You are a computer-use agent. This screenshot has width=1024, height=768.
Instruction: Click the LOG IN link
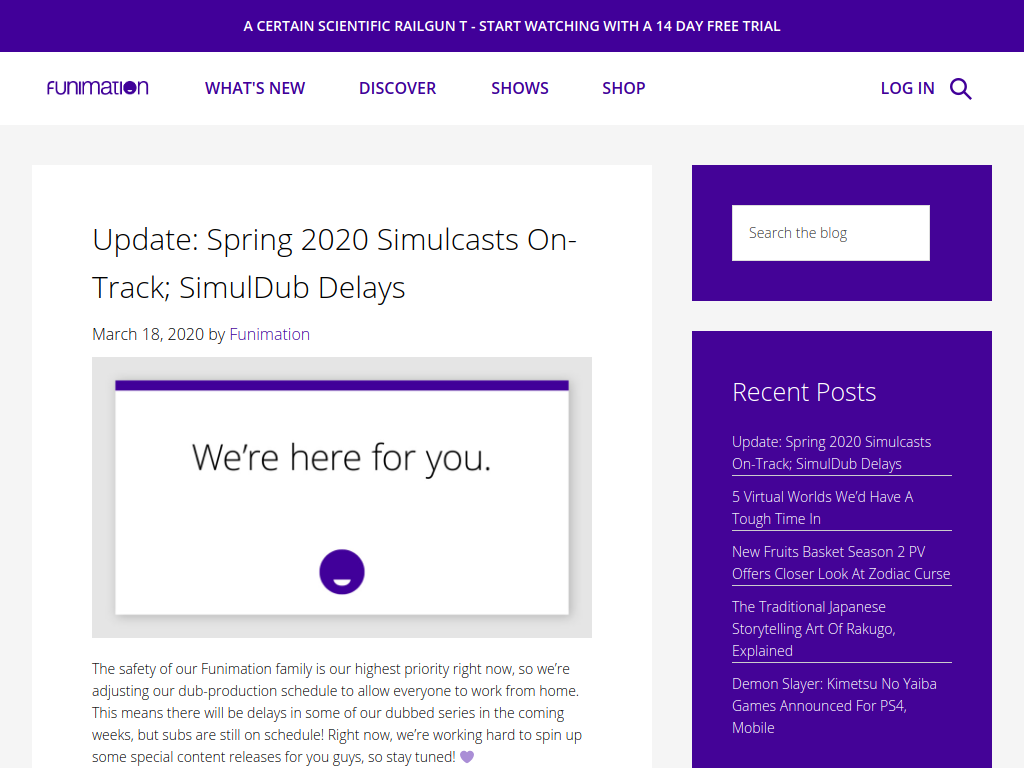point(907,88)
